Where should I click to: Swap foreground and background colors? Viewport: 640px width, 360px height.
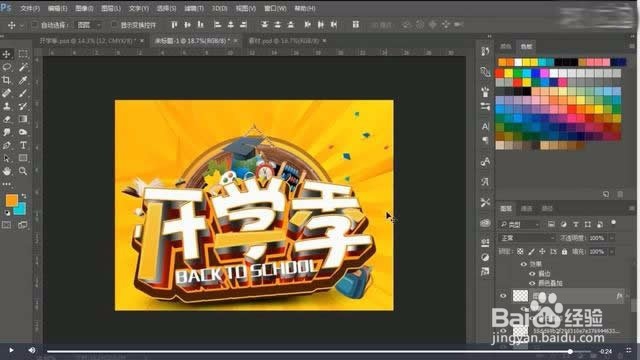[x=24, y=196]
